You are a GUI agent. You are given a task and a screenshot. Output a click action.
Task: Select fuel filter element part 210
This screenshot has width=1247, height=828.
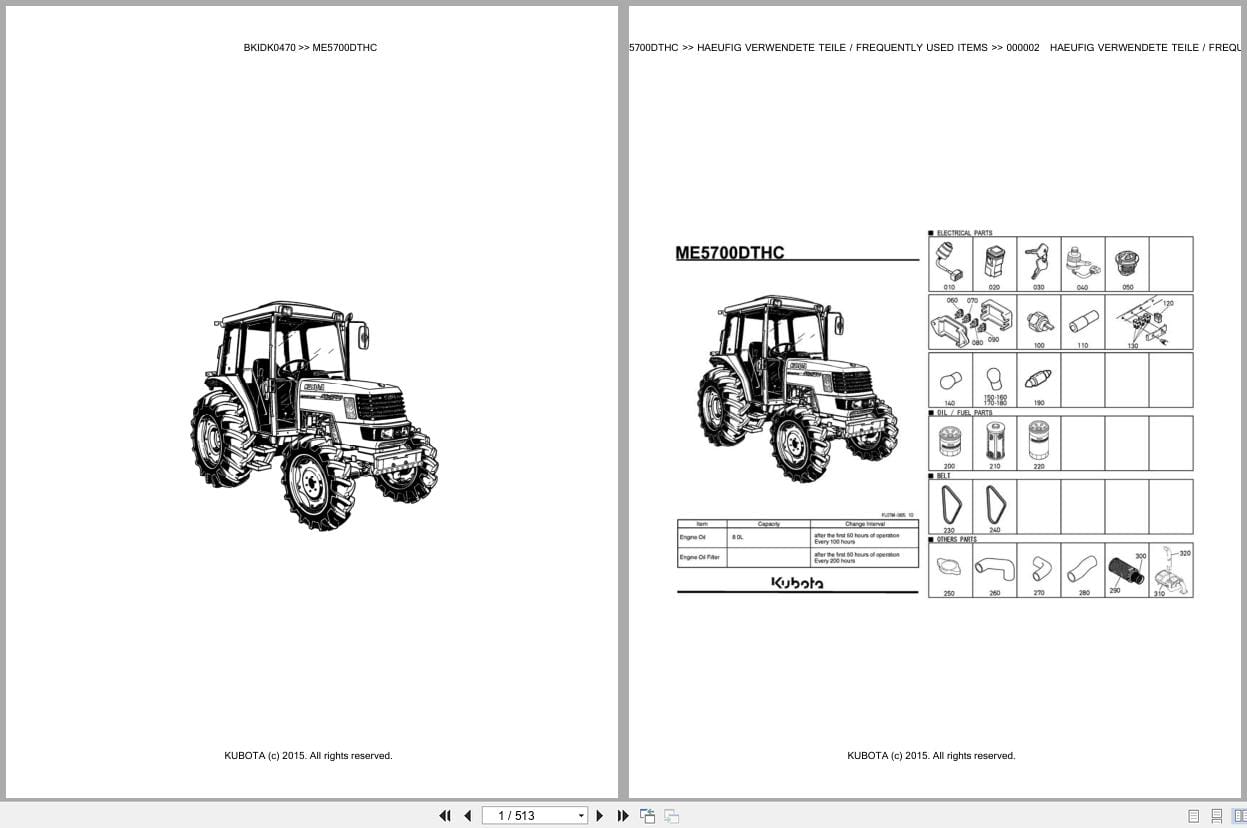994,443
